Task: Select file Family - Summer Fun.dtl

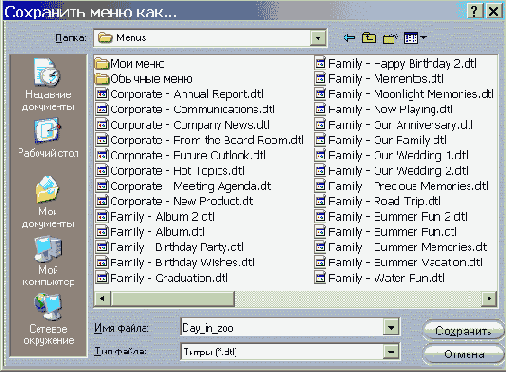Action: click(x=386, y=232)
